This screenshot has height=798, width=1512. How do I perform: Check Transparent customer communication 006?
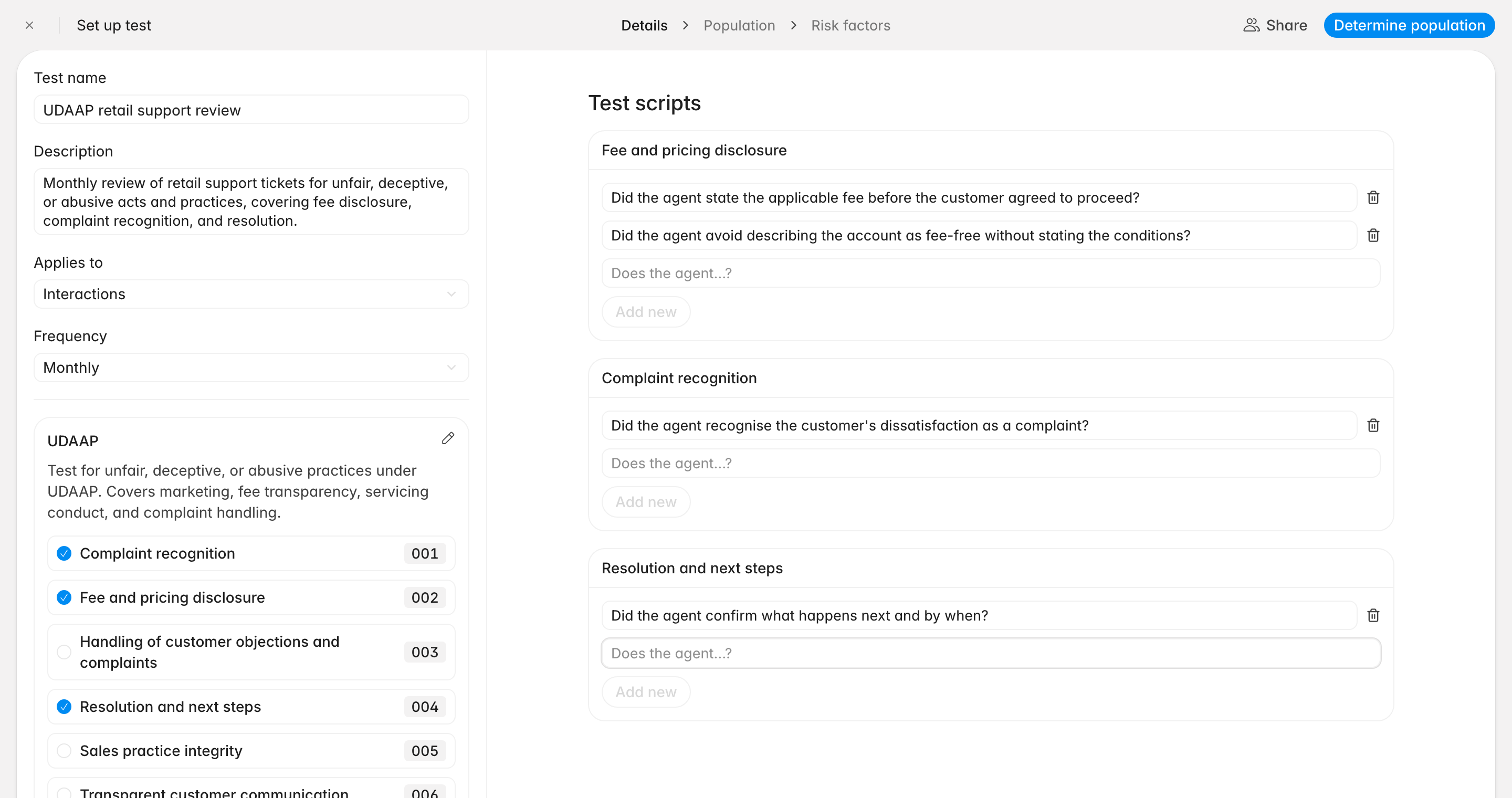[x=64, y=793]
